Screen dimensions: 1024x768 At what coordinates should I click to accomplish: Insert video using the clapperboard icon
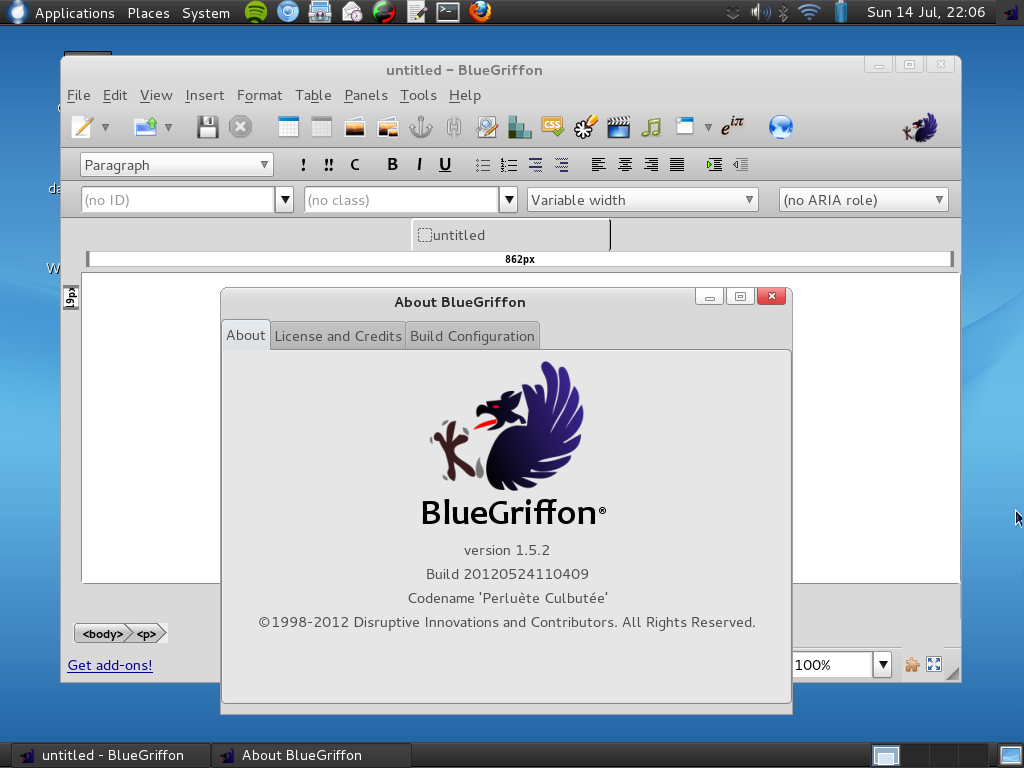[618, 127]
